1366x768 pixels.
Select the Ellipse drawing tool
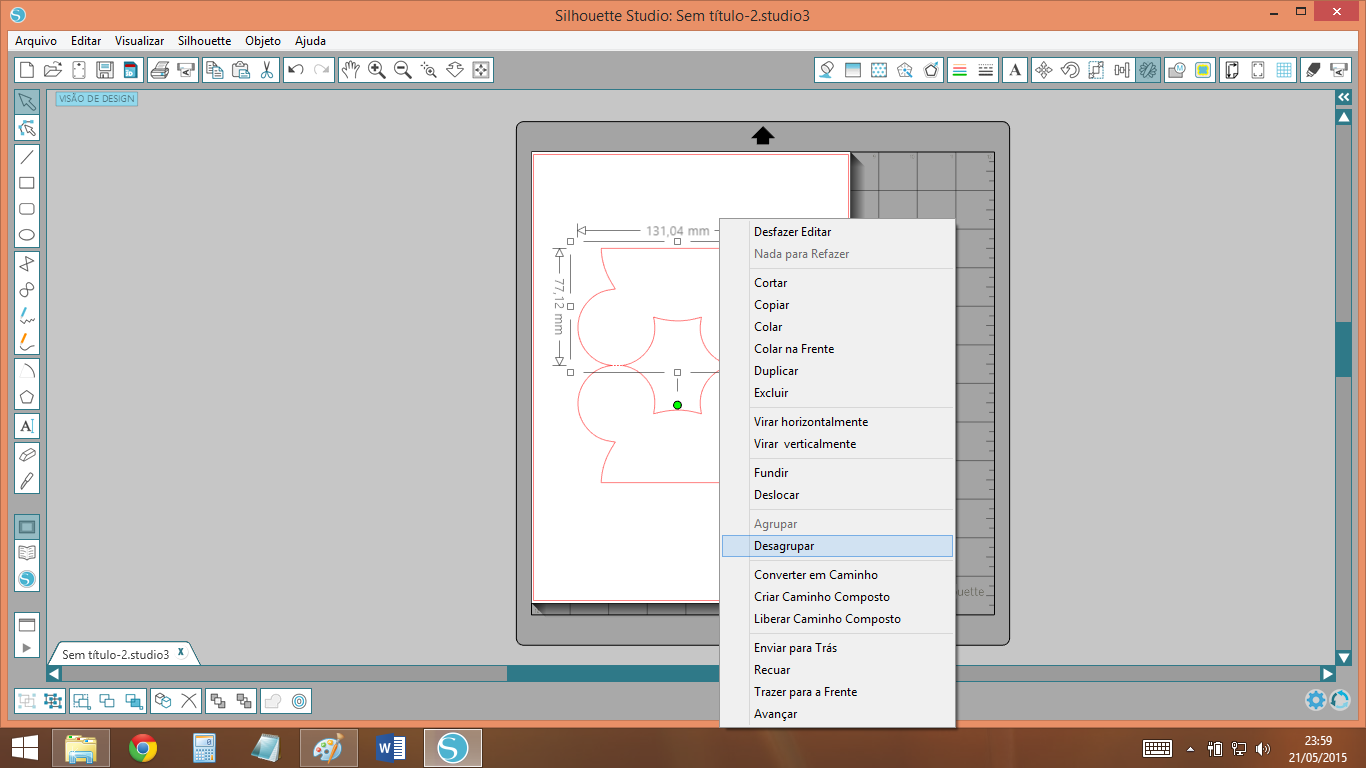tap(27, 236)
